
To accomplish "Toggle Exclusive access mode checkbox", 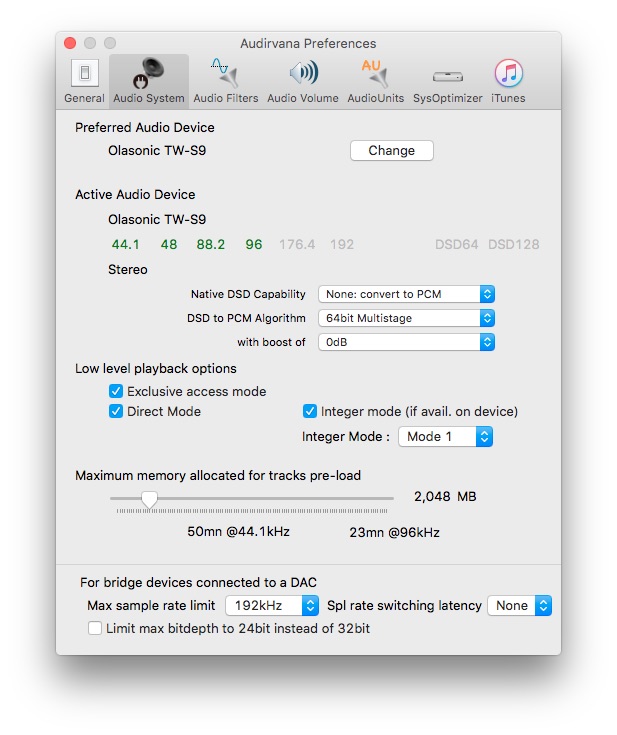I will pyautogui.click(x=116, y=391).
